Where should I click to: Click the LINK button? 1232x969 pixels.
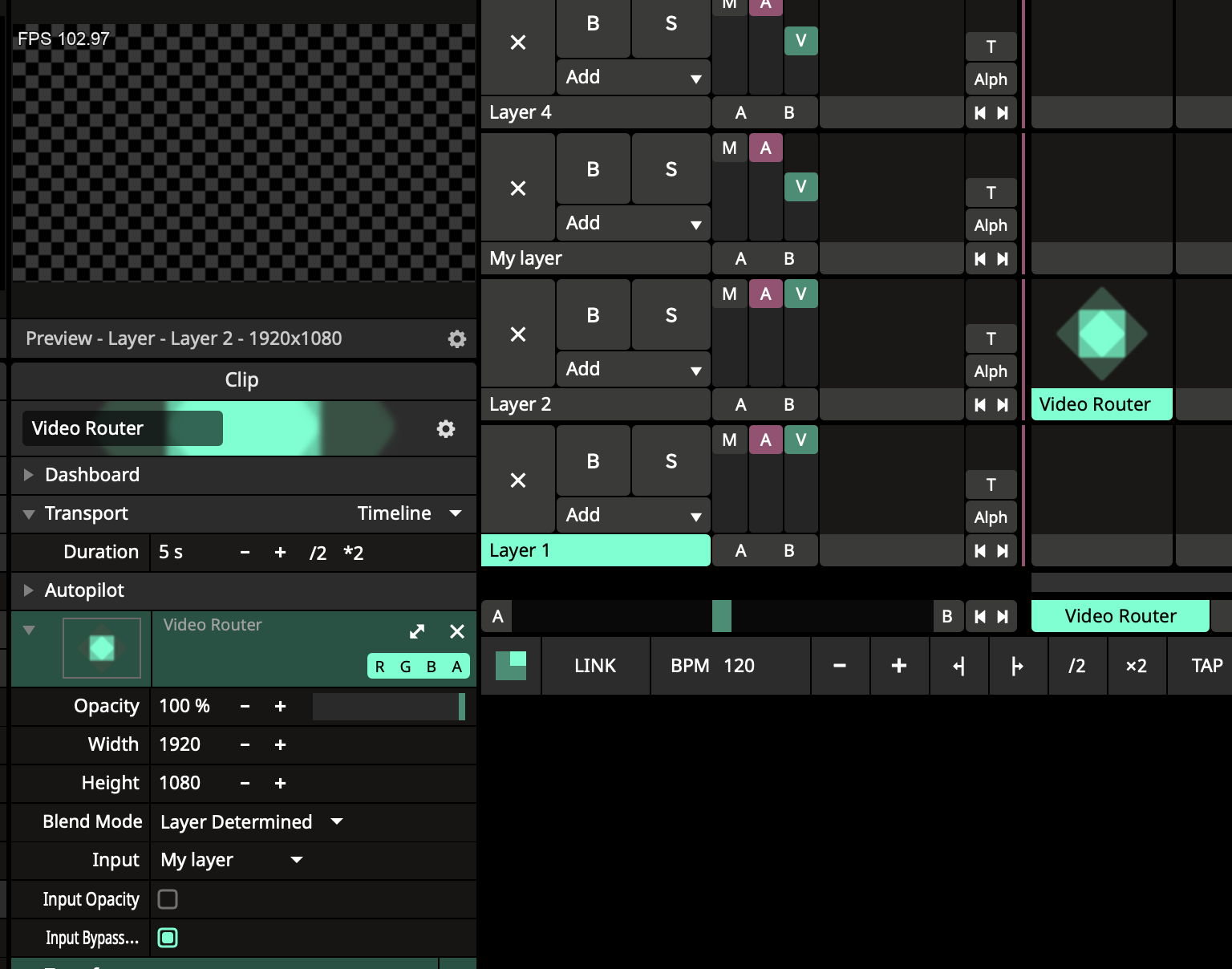(595, 666)
